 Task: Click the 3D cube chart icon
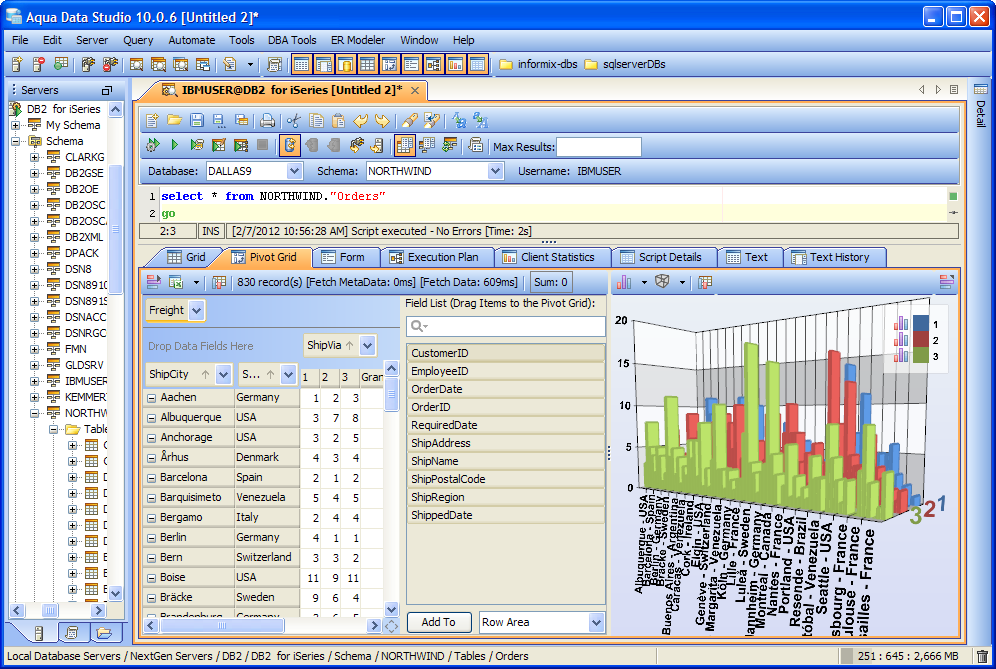pos(663,281)
